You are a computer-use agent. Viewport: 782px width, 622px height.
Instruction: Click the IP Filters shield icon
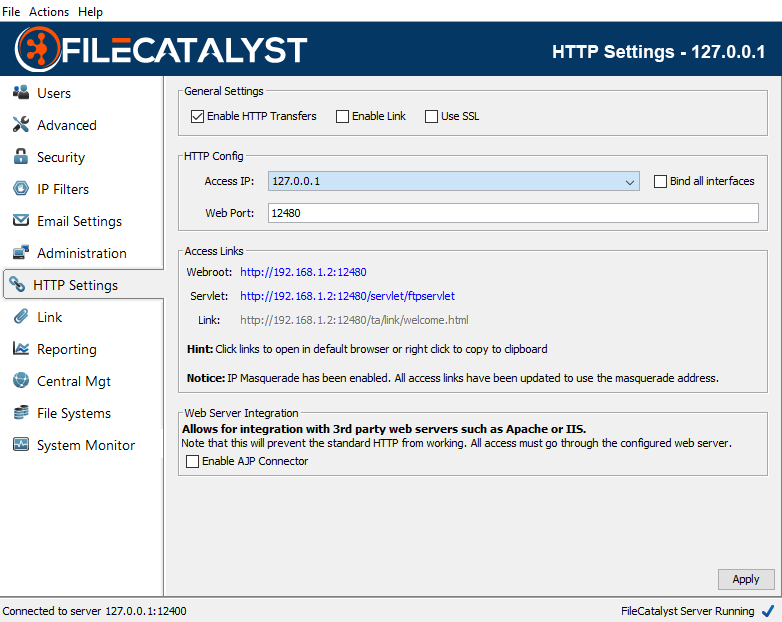(x=21, y=188)
